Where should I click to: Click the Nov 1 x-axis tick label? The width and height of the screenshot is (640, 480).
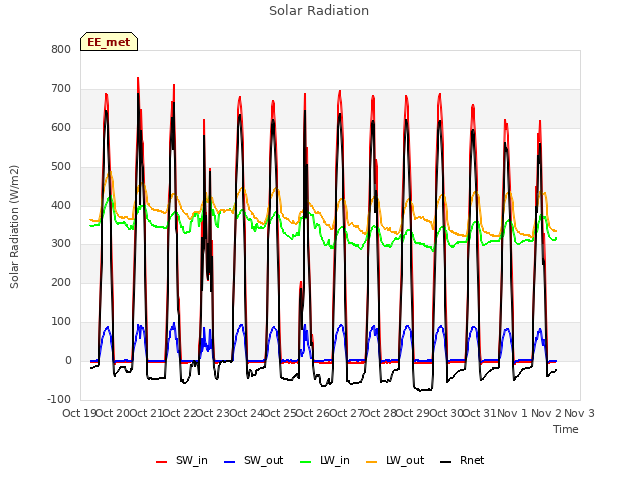pyautogui.click(x=513, y=413)
